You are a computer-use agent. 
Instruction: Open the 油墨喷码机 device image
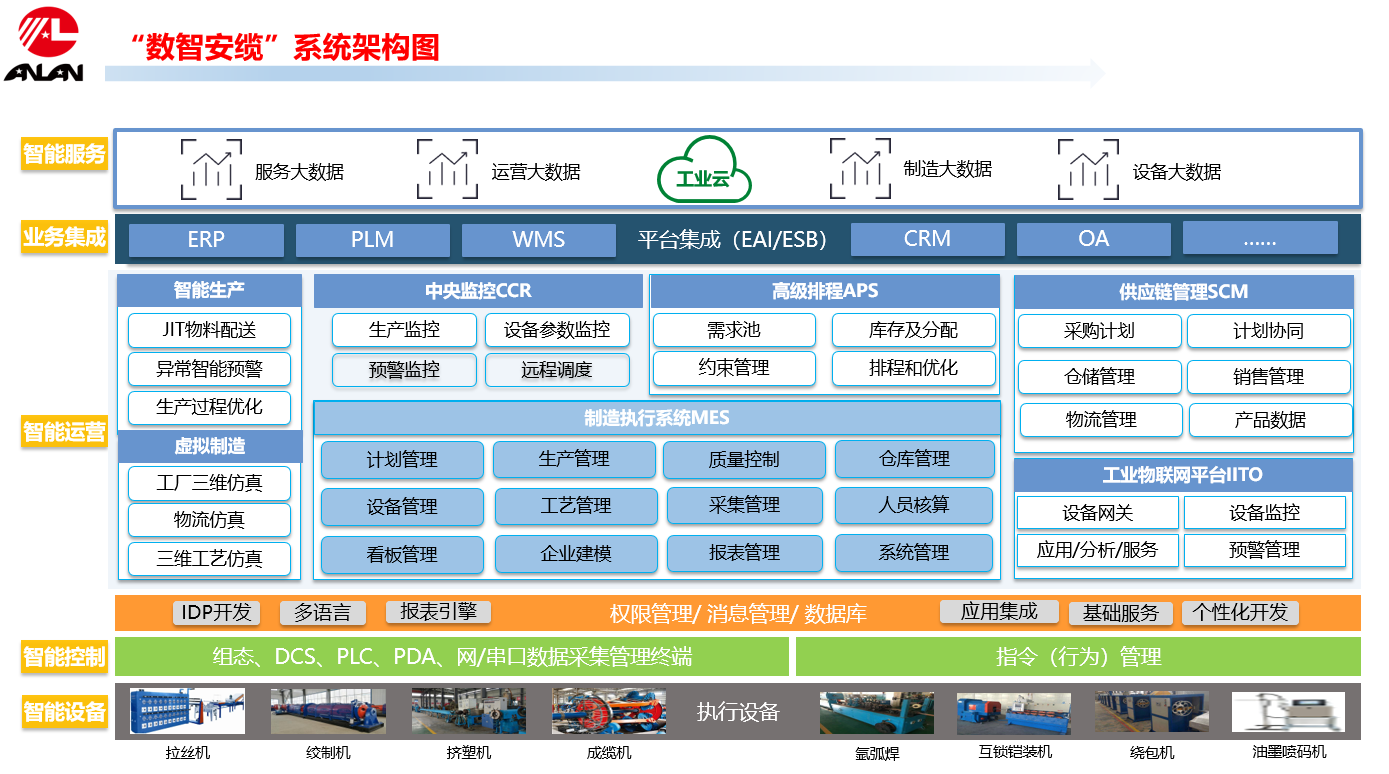1288,711
